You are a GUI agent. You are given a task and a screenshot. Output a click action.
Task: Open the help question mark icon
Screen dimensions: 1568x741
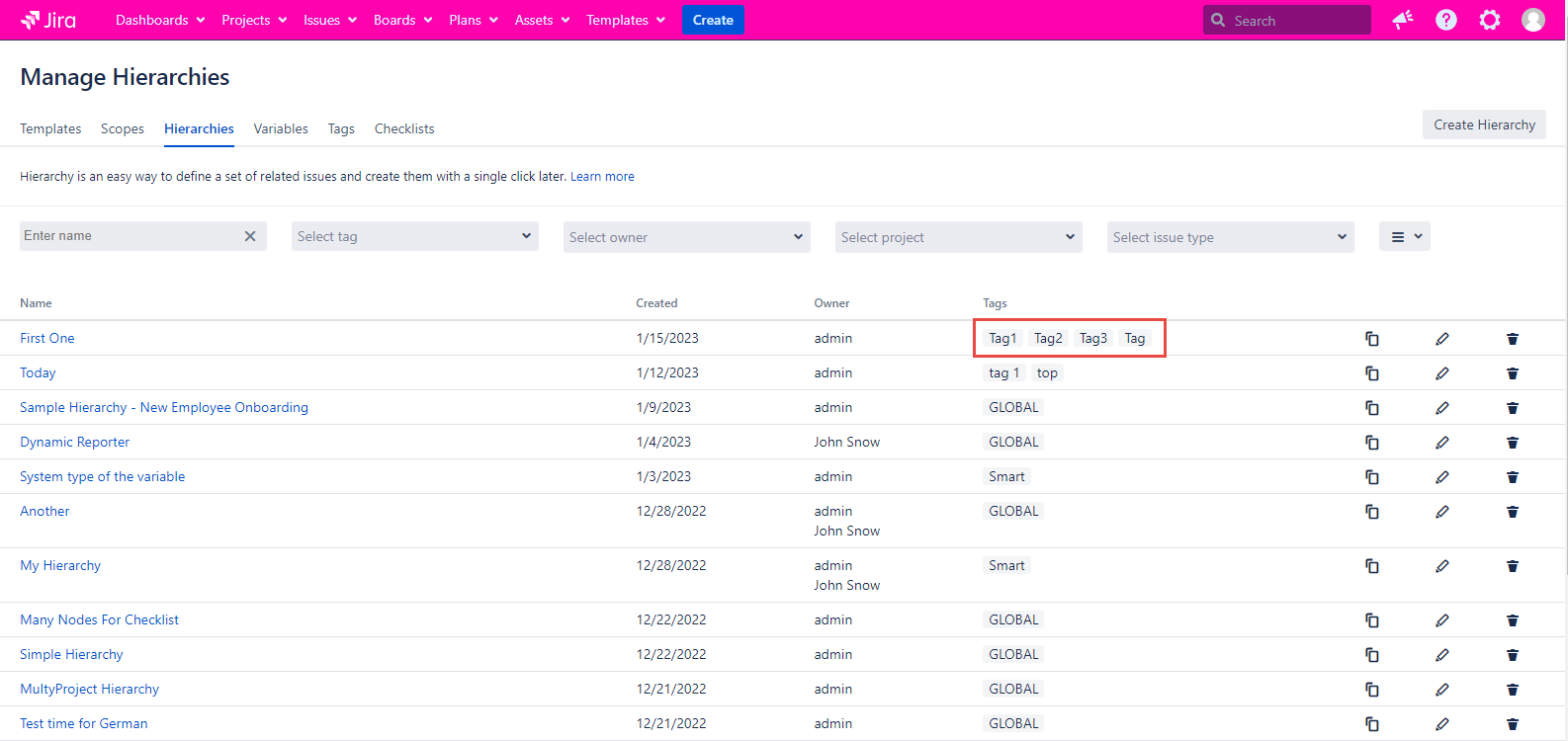[x=1446, y=20]
